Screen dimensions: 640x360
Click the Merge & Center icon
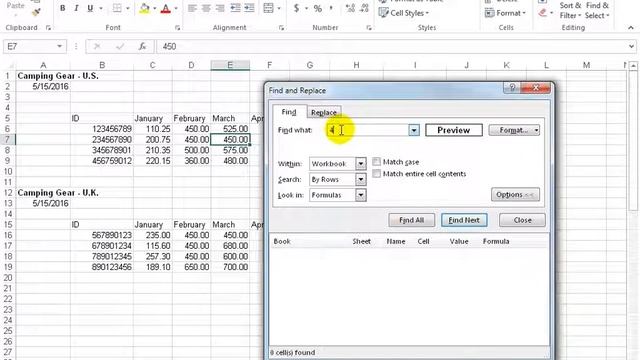[x=268, y=8]
